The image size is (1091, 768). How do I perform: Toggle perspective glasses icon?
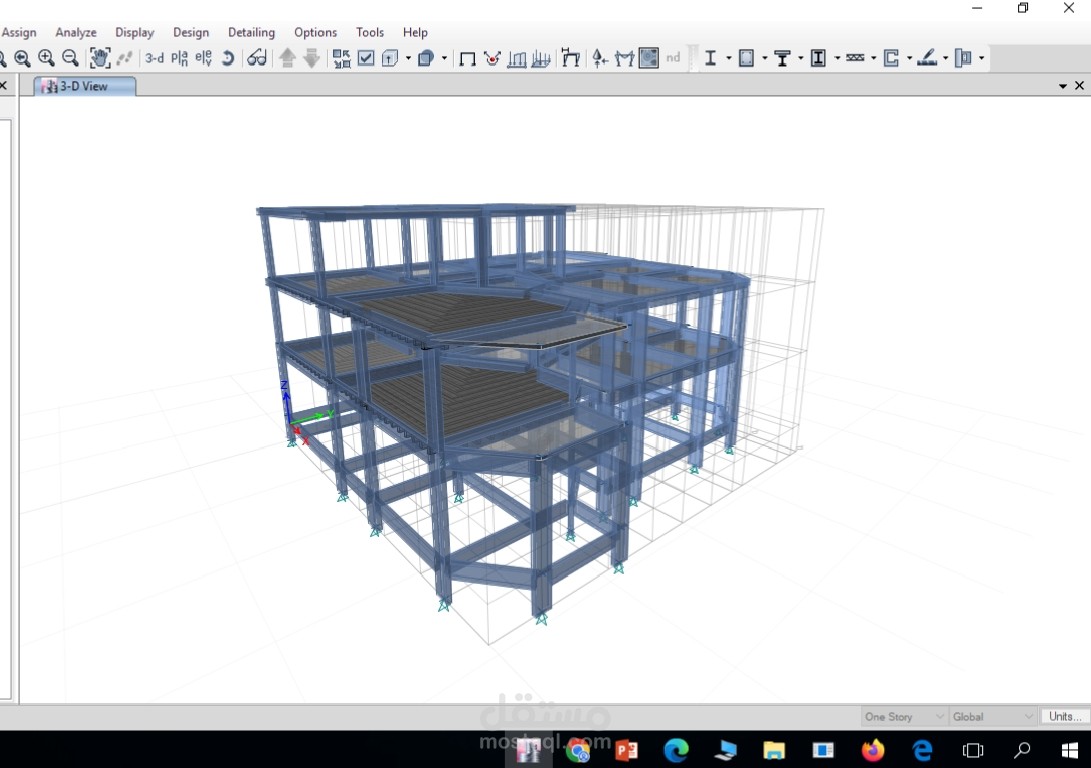tap(257, 58)
